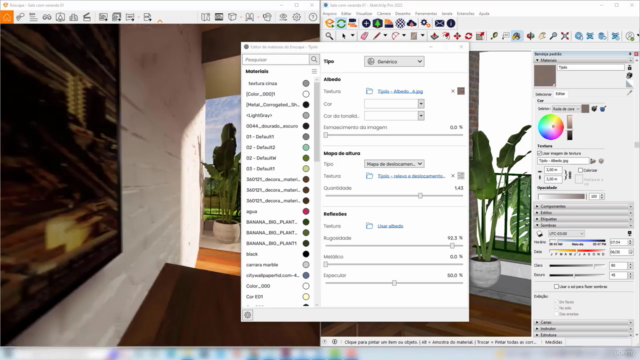Viewport: 640px width, 360px height.
Task: Click the 'Usar albedo' link
Action: point(390,226)
